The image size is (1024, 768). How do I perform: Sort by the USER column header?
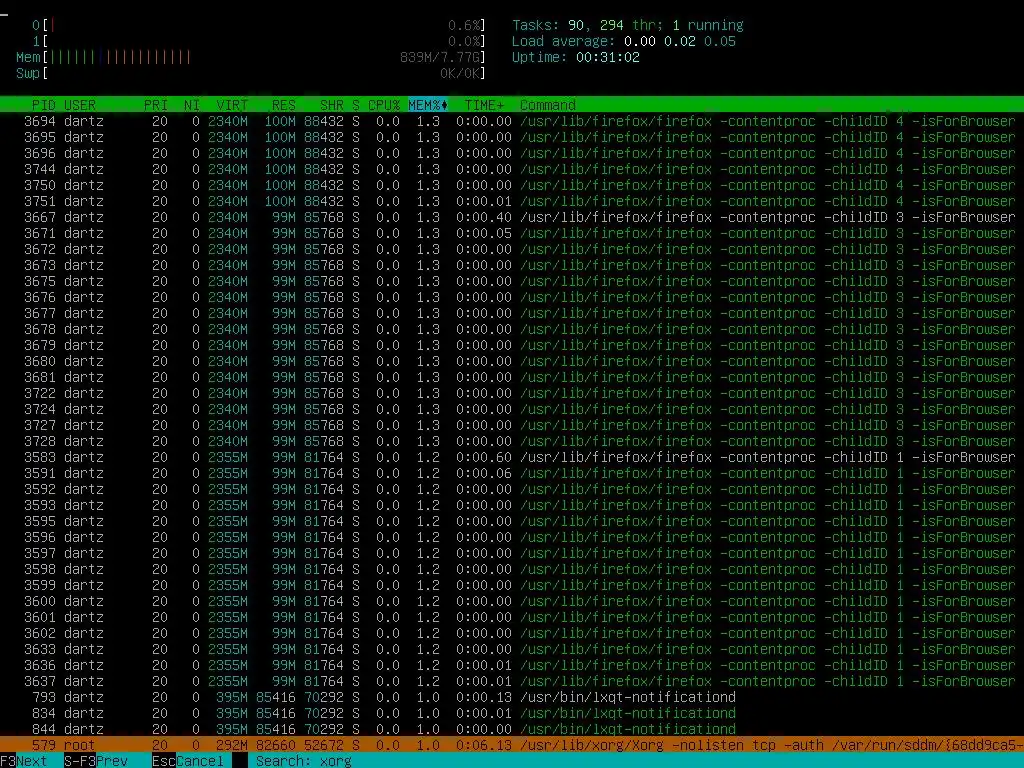pos(80,105)
